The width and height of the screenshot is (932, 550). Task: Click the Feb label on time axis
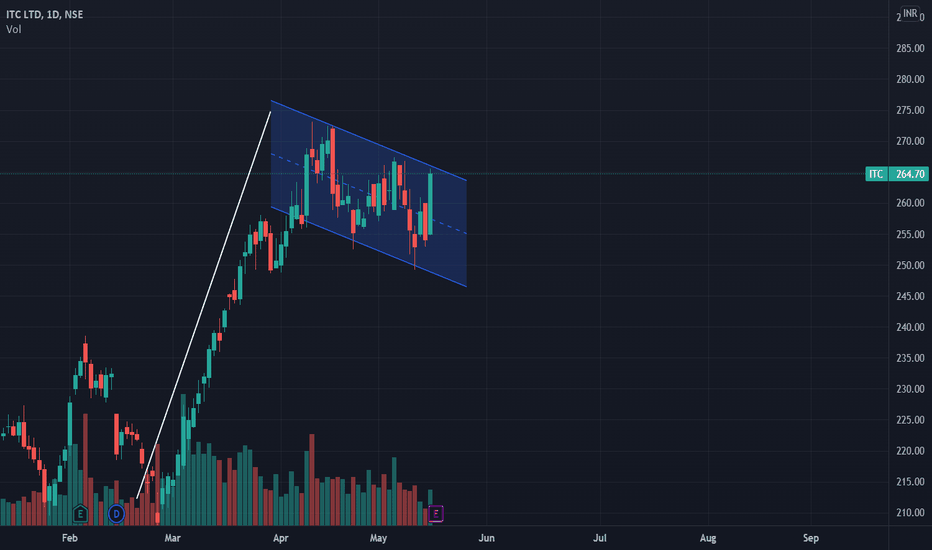pos(70,538)
